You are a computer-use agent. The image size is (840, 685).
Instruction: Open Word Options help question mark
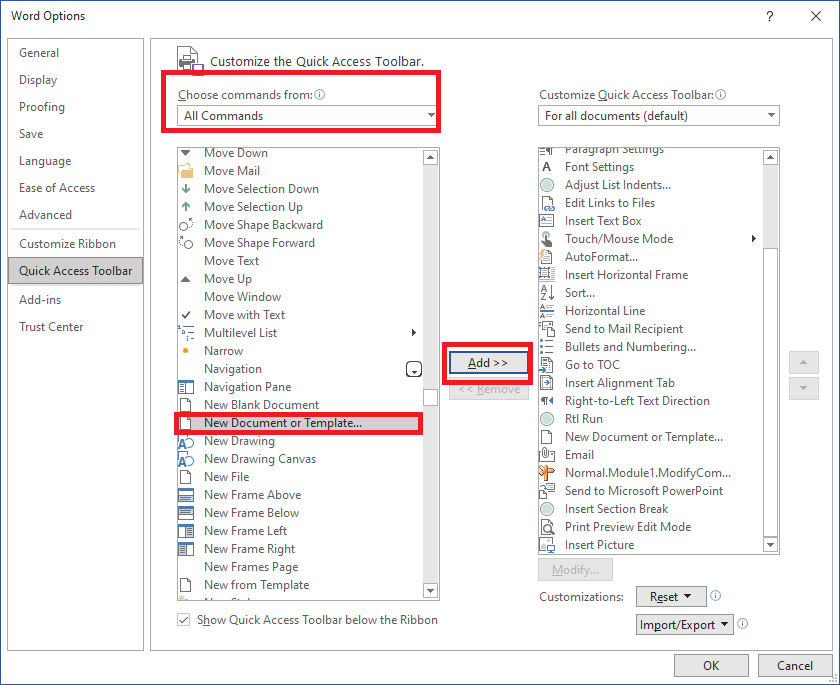click(769, 17)
